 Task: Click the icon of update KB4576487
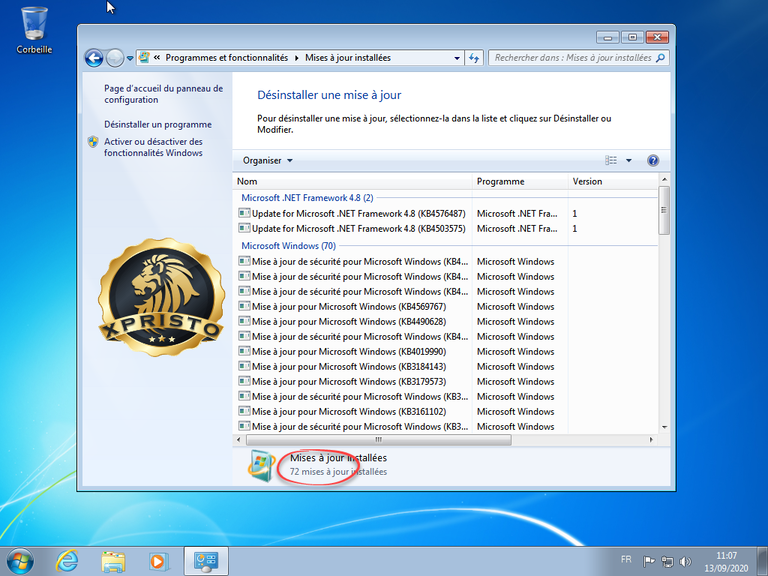(x=244, y=213)
